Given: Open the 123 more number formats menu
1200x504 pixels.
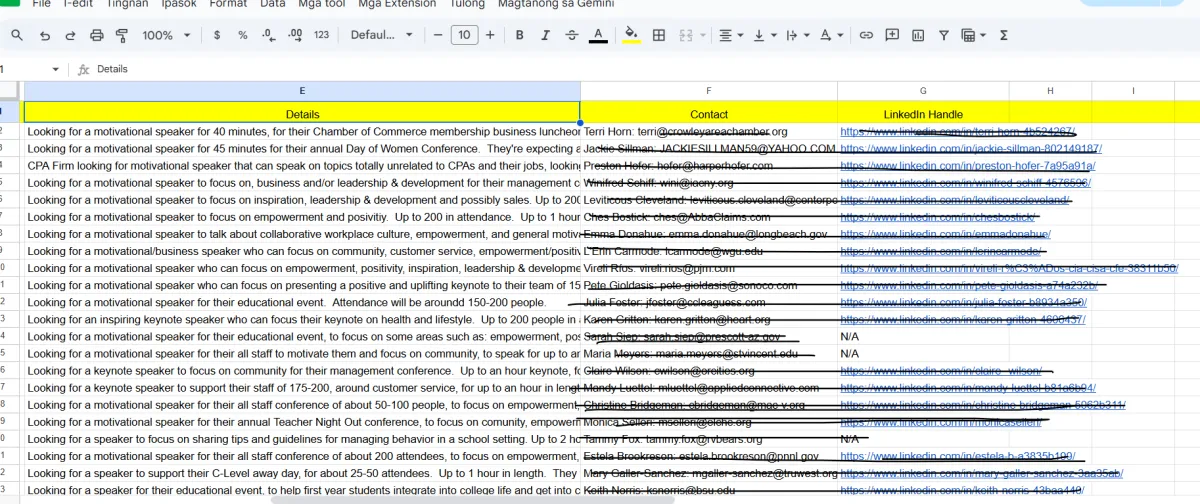Looking at the screenshot, I should coord(321,35).
